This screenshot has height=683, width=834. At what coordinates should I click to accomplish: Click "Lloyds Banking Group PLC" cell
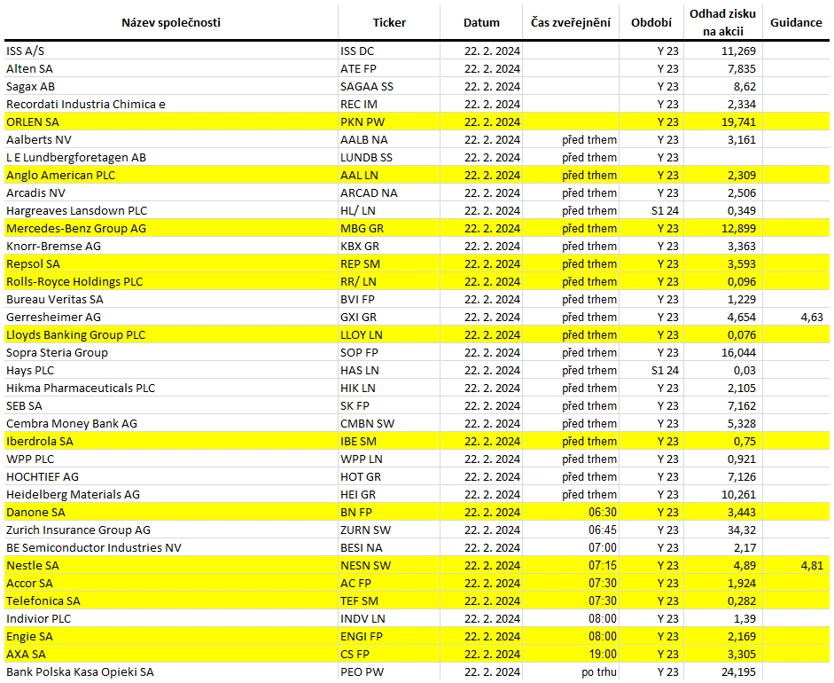point(76,335)
